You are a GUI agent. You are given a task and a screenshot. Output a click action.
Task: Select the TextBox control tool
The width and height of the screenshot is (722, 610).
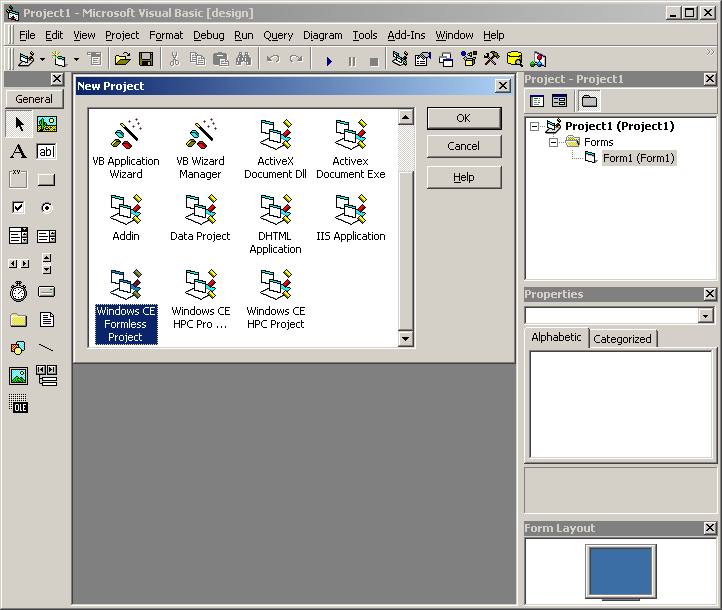coord(47,151)
